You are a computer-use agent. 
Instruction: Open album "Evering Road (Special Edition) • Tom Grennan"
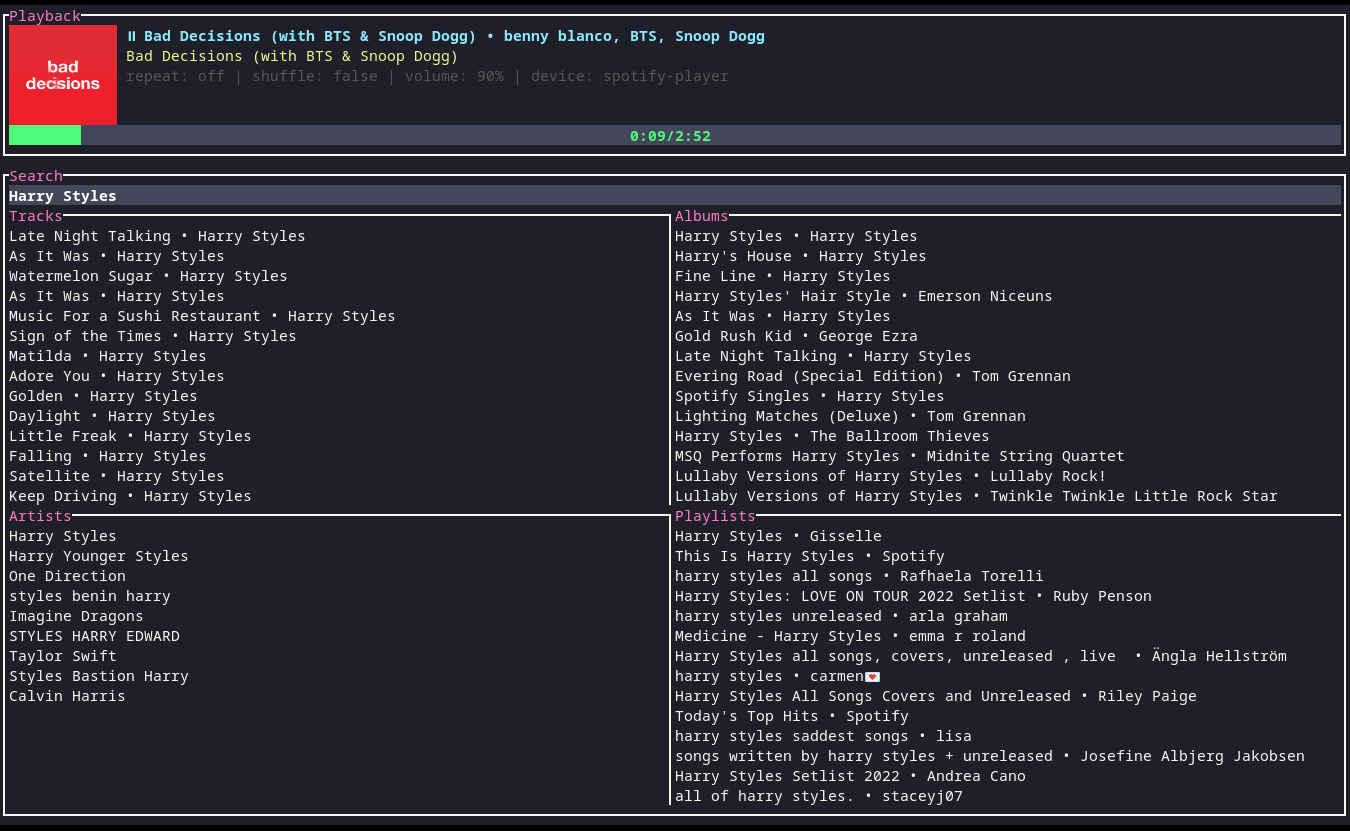tap(873, 376)
